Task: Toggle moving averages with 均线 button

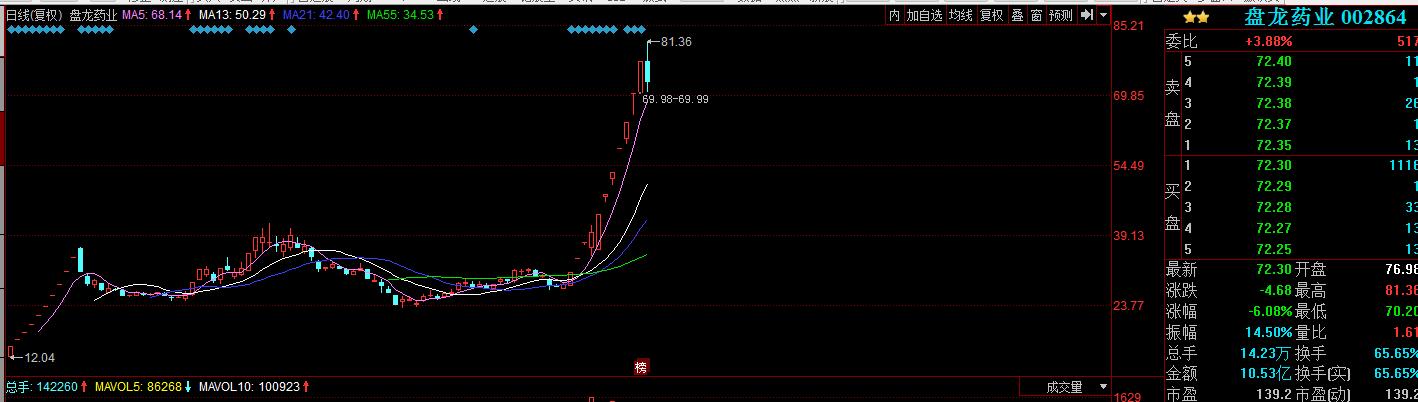Action: pos(960,15)
